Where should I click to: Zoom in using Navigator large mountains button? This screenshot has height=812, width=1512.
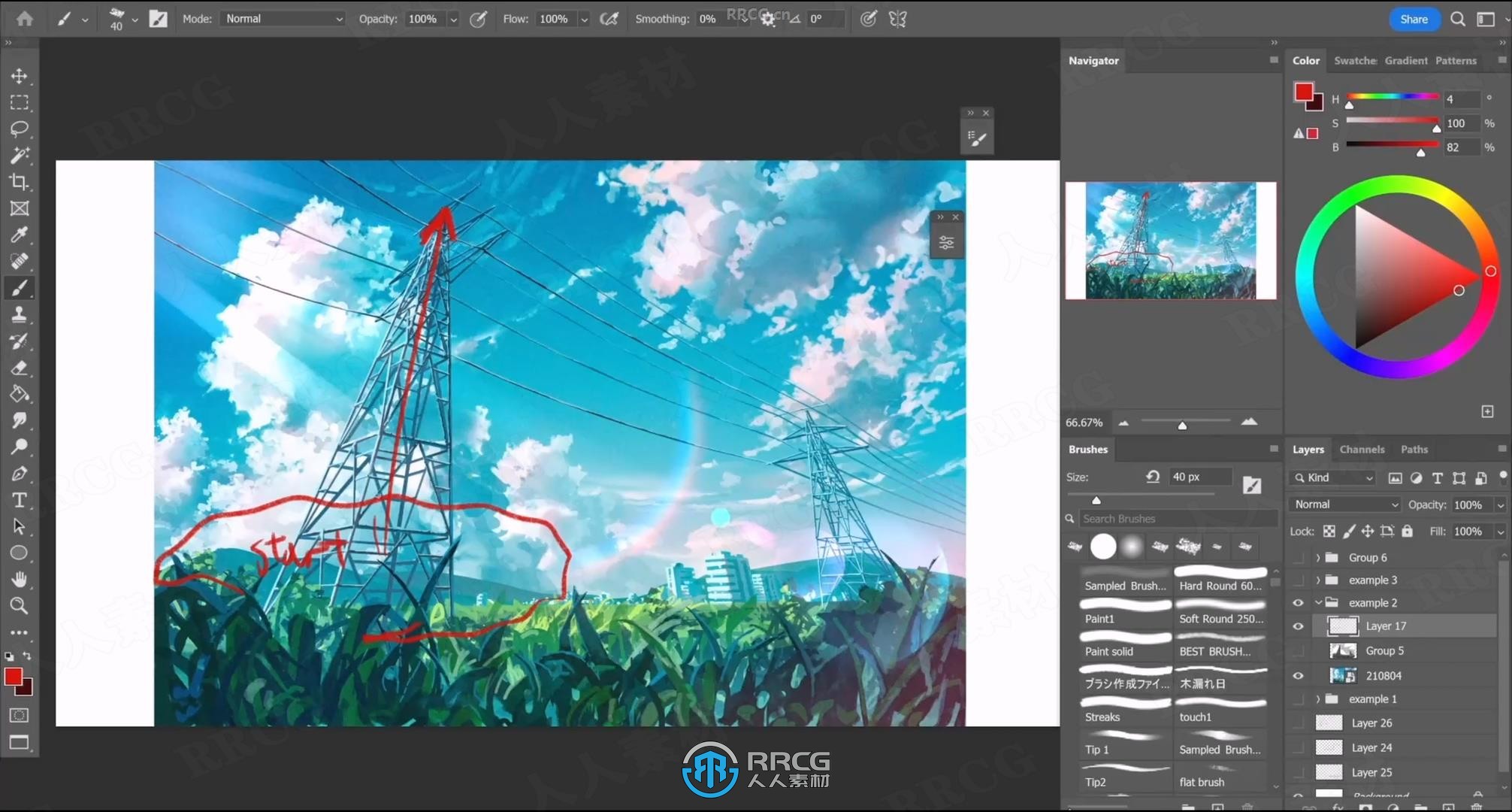[x=1249, y=423]
